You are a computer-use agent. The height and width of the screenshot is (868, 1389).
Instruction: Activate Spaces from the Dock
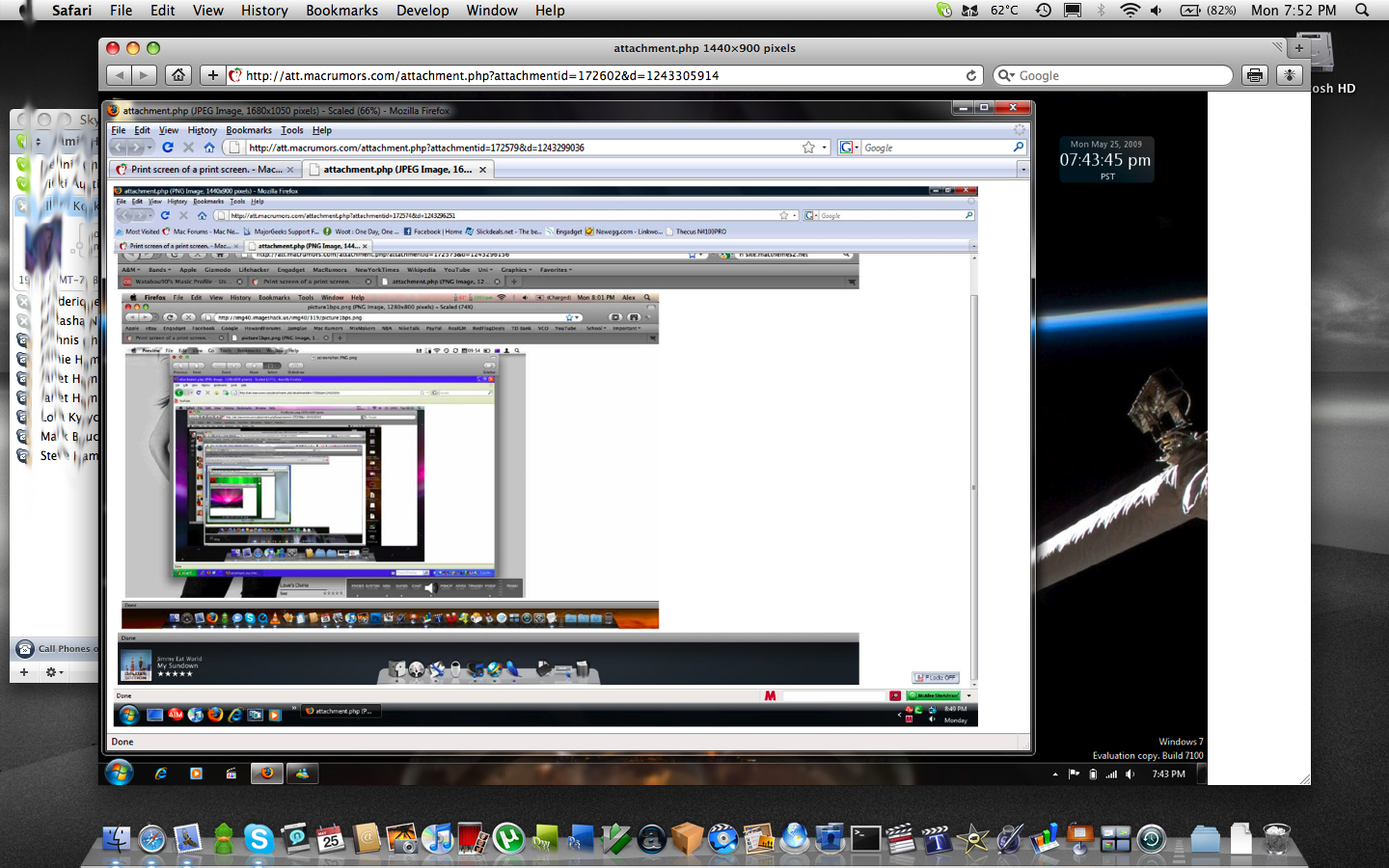(x=1115, y=838)
